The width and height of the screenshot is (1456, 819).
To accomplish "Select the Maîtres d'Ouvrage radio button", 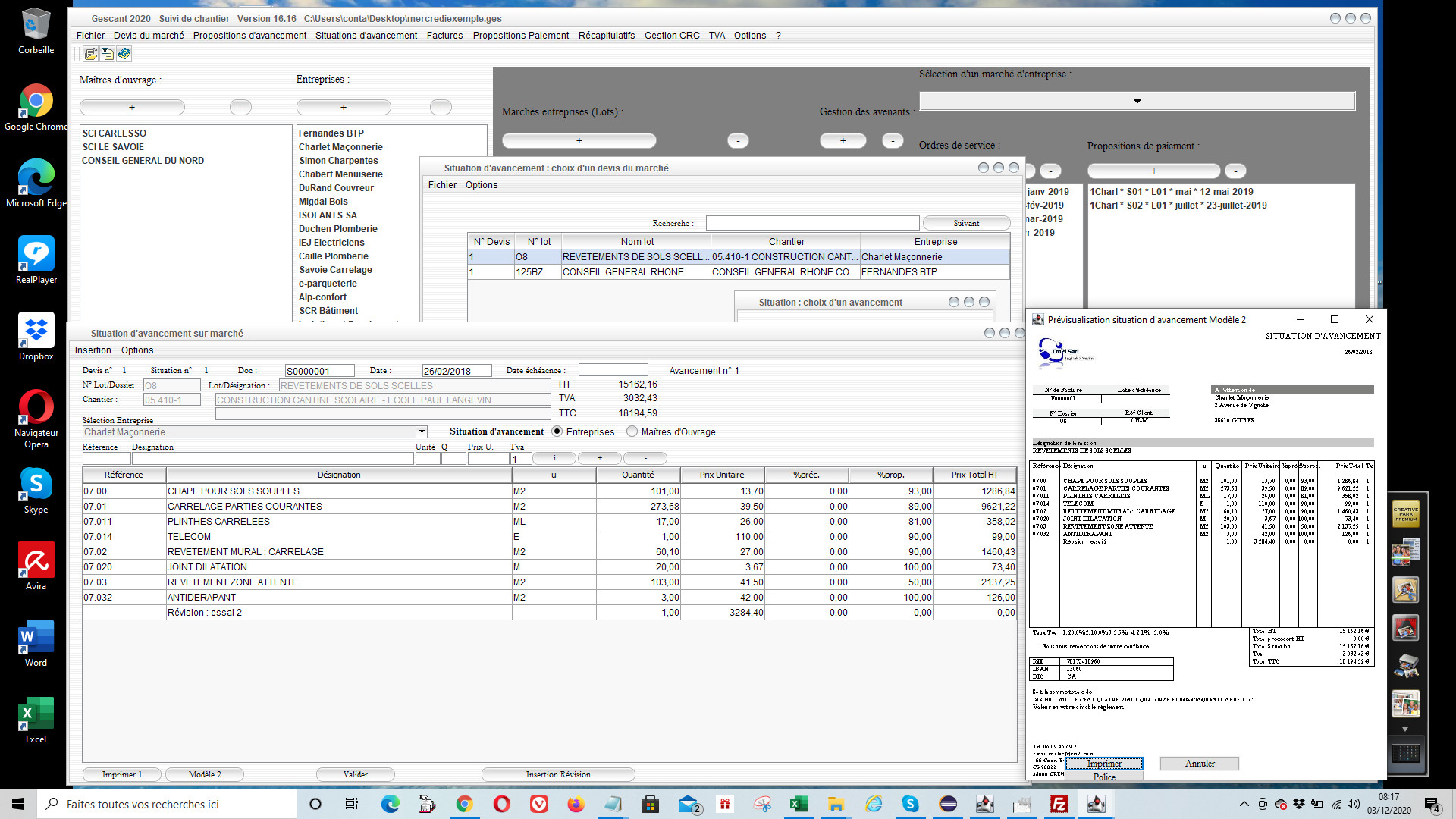I will [632, 431].
